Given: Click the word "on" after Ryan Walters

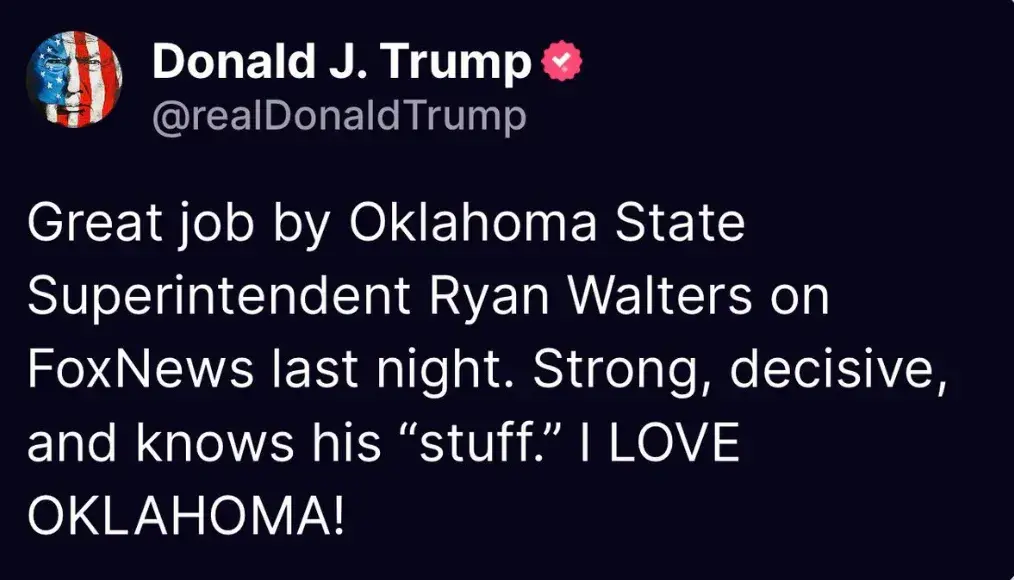Looking at the screenshot, I should pos(798,299).
